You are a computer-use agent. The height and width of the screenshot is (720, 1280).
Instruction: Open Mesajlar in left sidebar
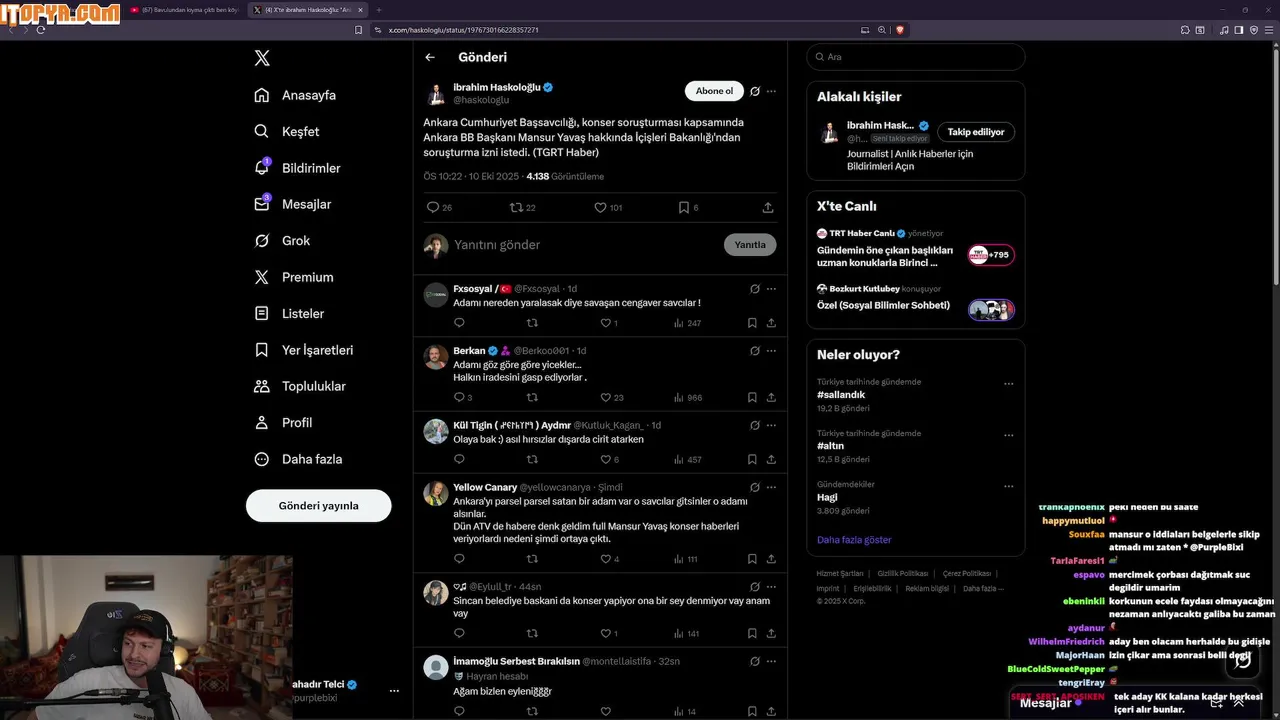[292, 204]
